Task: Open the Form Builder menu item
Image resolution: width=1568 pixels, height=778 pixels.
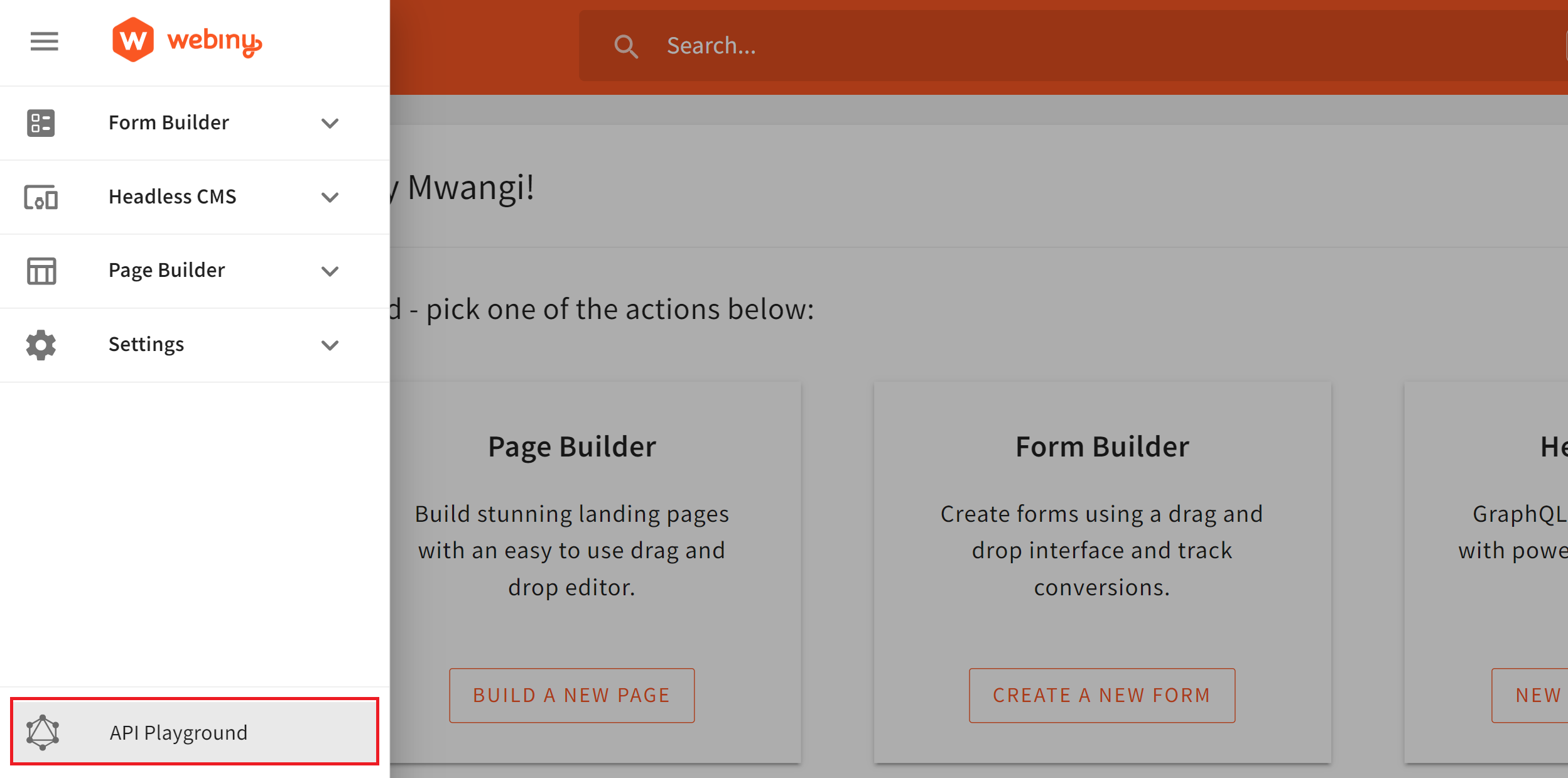Action: click(x=195, y=123)
